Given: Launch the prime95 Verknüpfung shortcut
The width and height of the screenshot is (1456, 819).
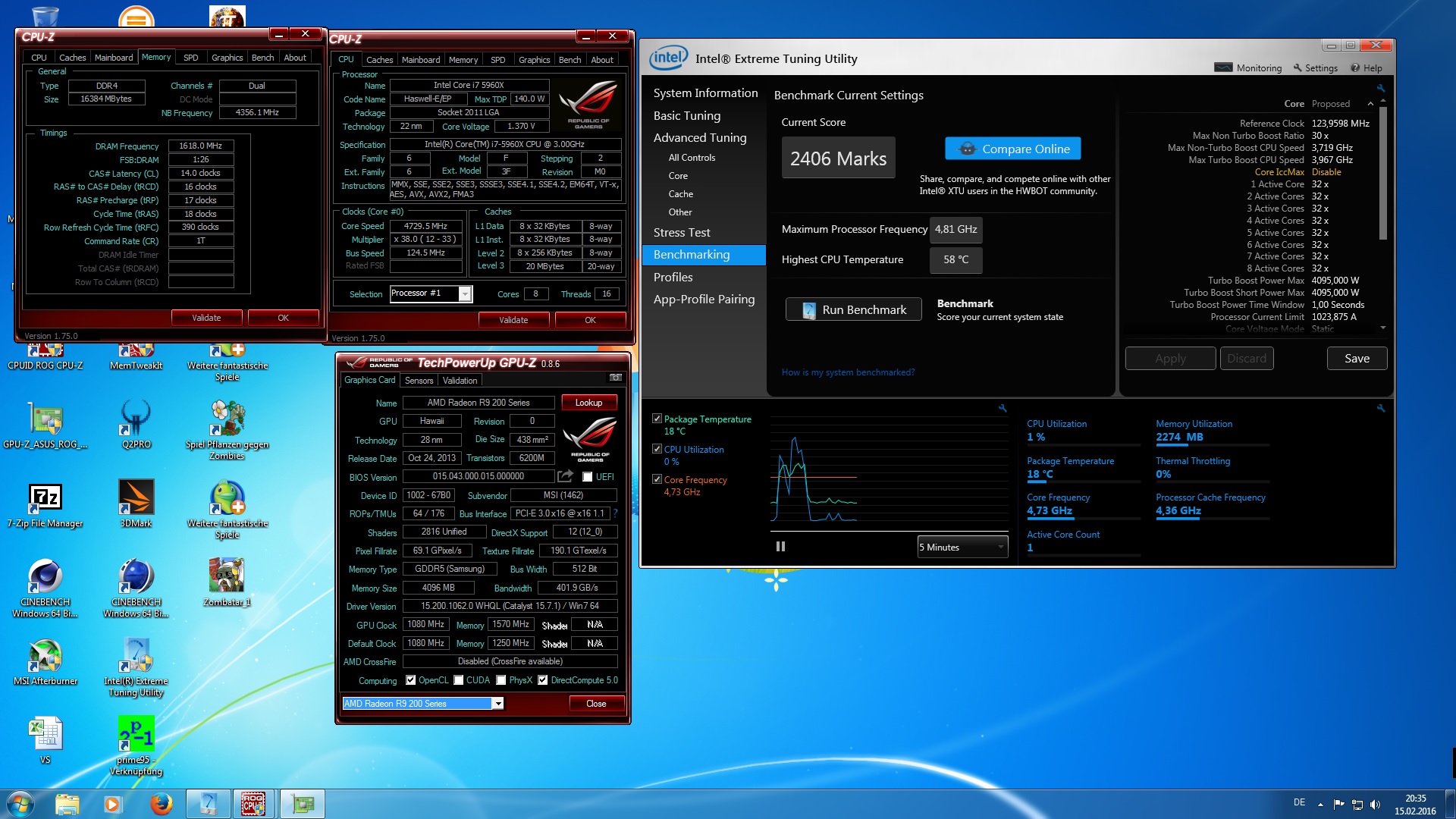Looking at the screenshot, I should 136,746.
